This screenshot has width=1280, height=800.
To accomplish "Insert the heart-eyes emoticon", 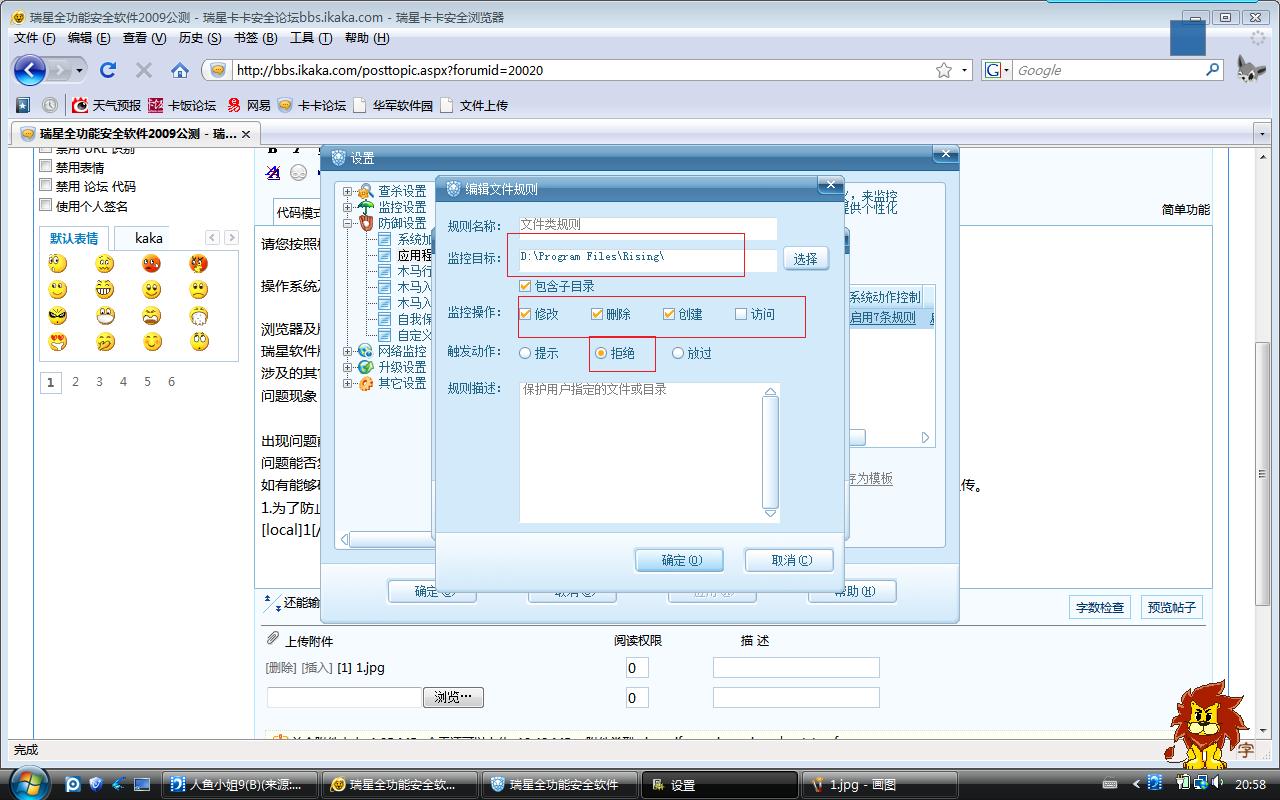I will (57, 342).
